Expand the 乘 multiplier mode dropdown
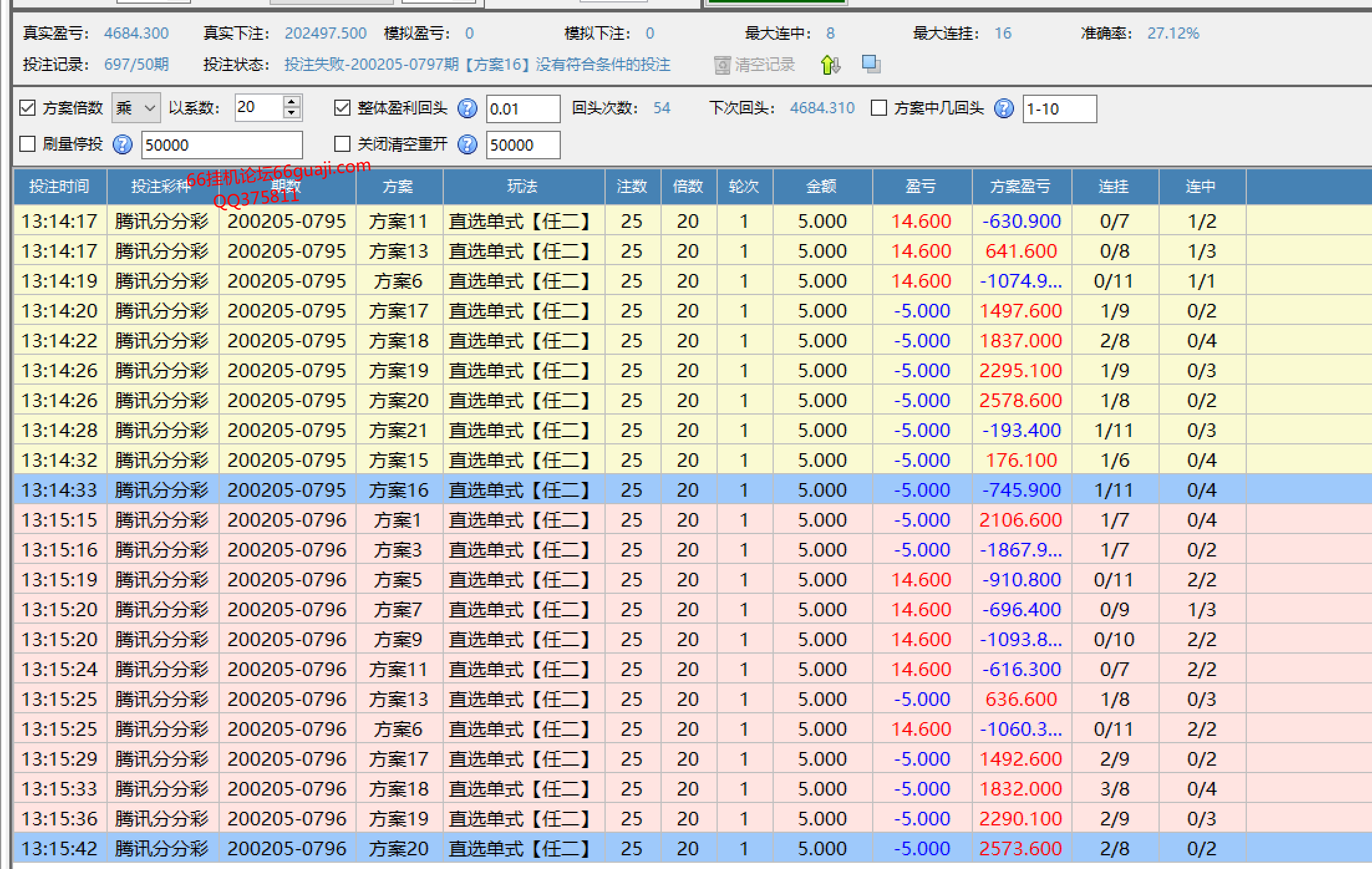This screenshot has width=1372, height=869. pyautogui.click(x=136, y=108)
